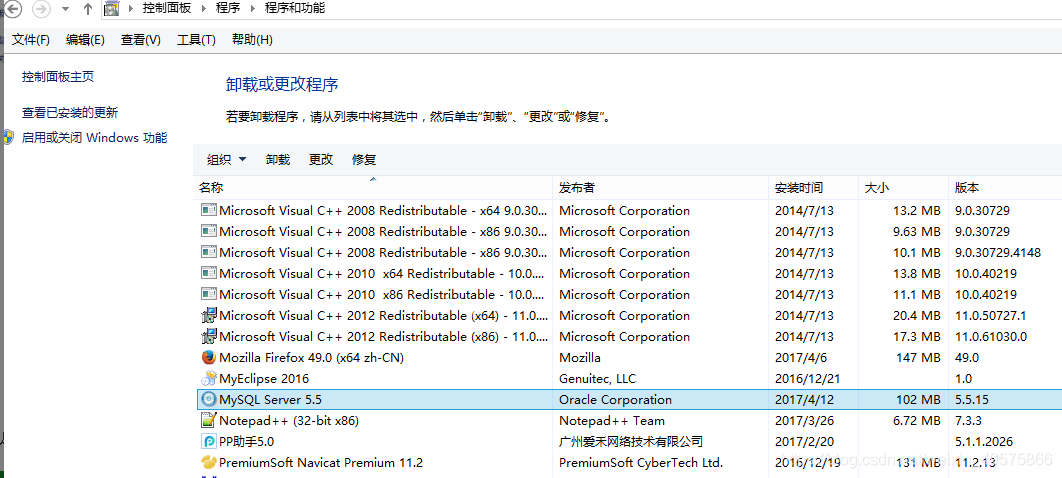Viewport: 1062px width, 478px height.
Task: Click the back navigation arrow
Action: (x=12, y=9)
